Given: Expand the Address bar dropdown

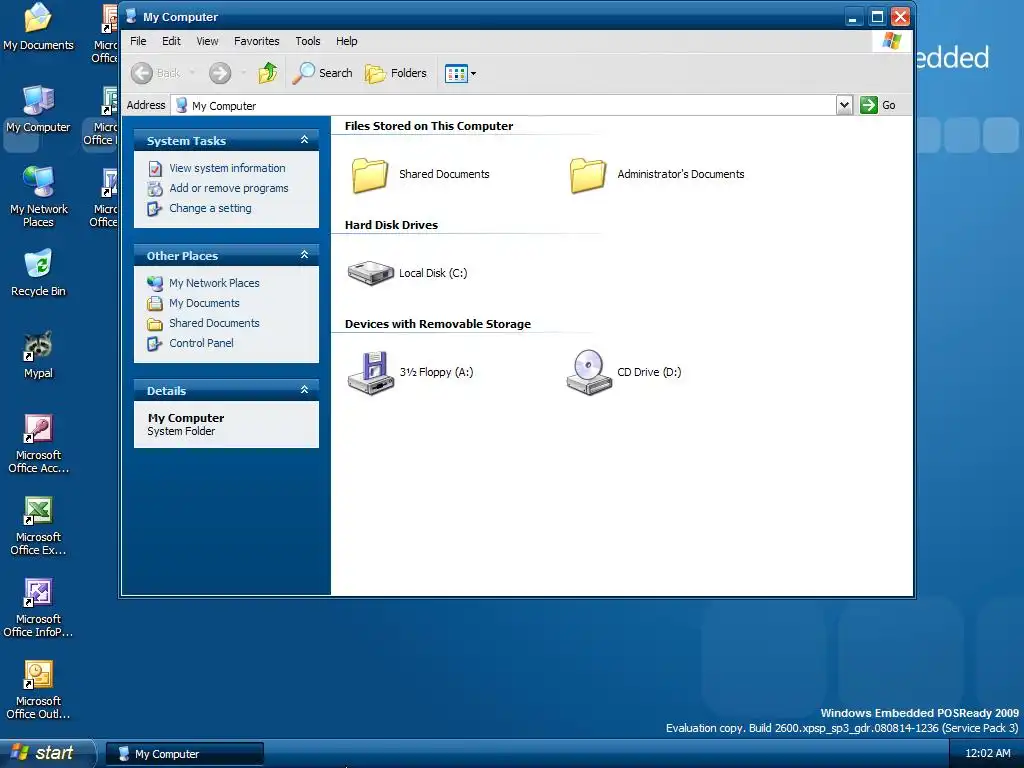Looking at the screenshot, I should [x=844, y=105].
